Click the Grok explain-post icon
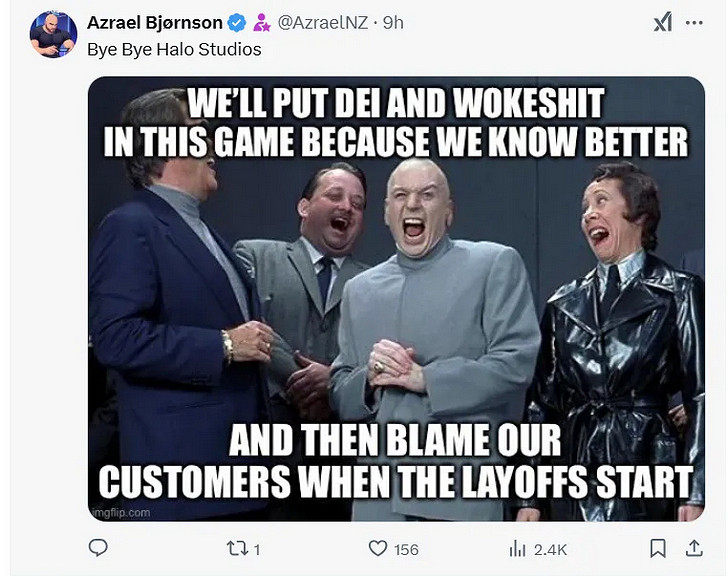 click(663, 22)
